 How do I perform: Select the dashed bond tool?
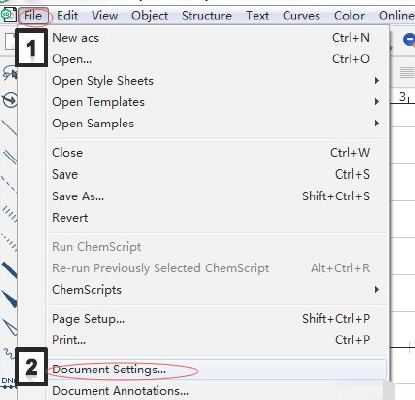(x=9, y=184)
